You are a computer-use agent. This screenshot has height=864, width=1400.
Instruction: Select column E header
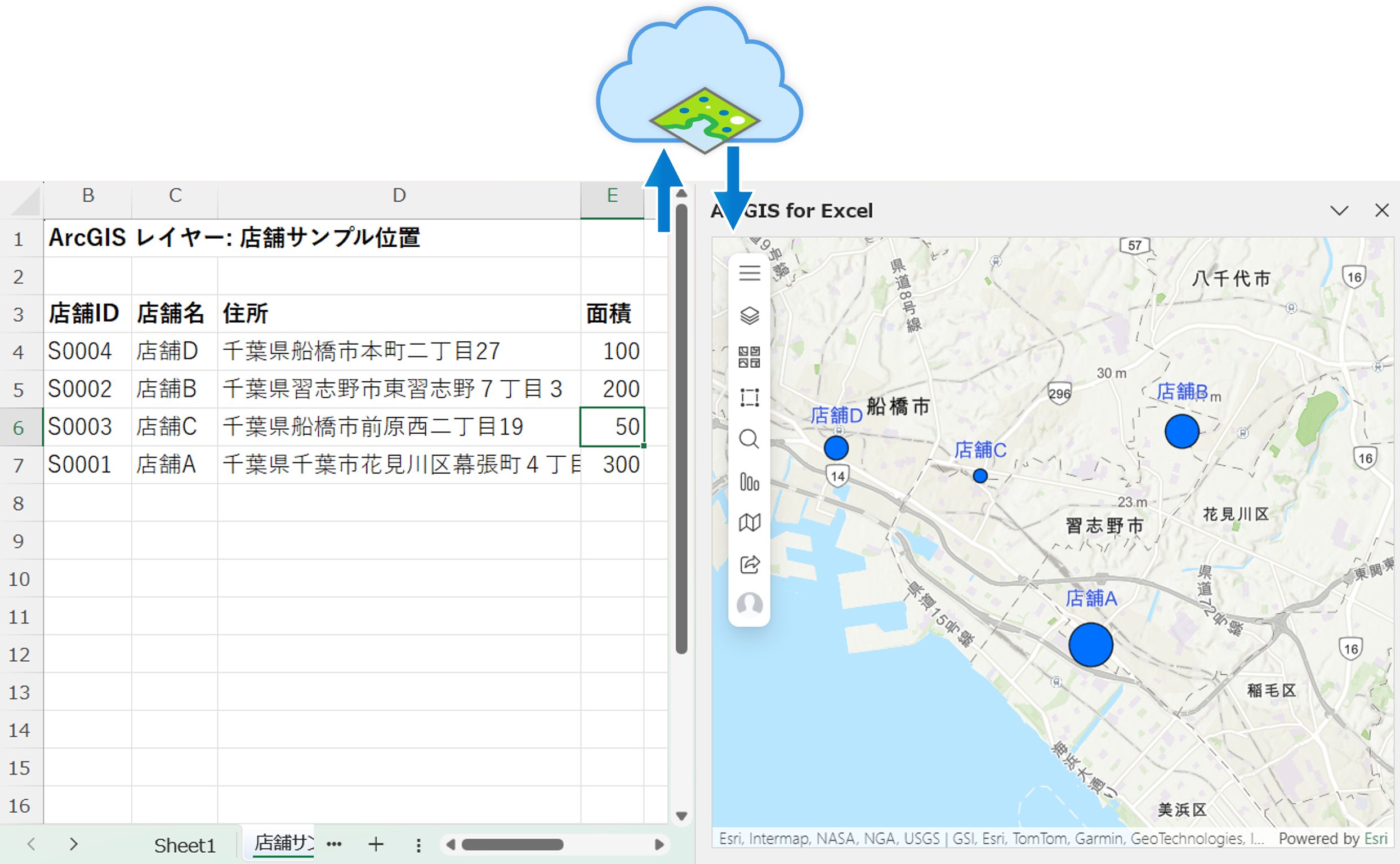coord(612,195)
